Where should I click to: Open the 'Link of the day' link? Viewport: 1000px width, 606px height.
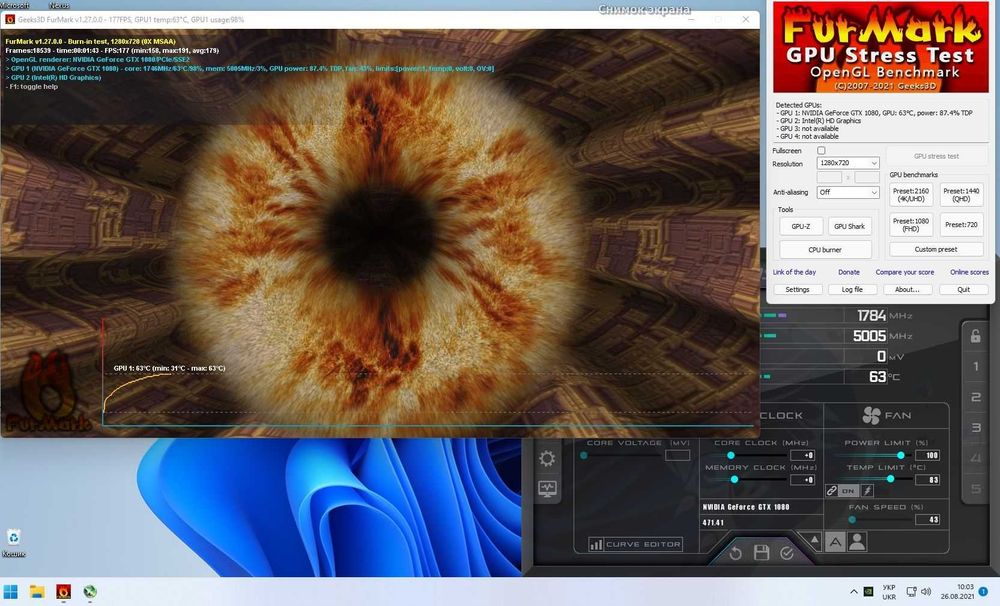[794, 272]
